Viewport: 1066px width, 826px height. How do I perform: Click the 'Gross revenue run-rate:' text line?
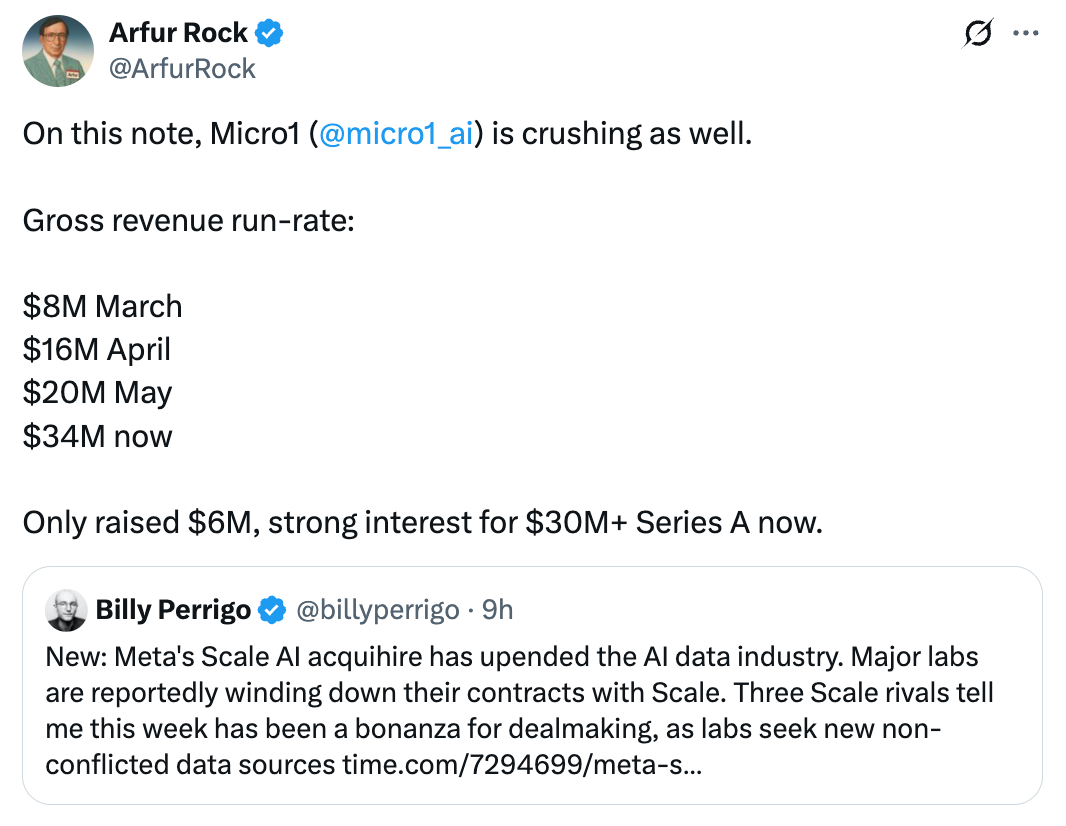(x=189, y=221)
